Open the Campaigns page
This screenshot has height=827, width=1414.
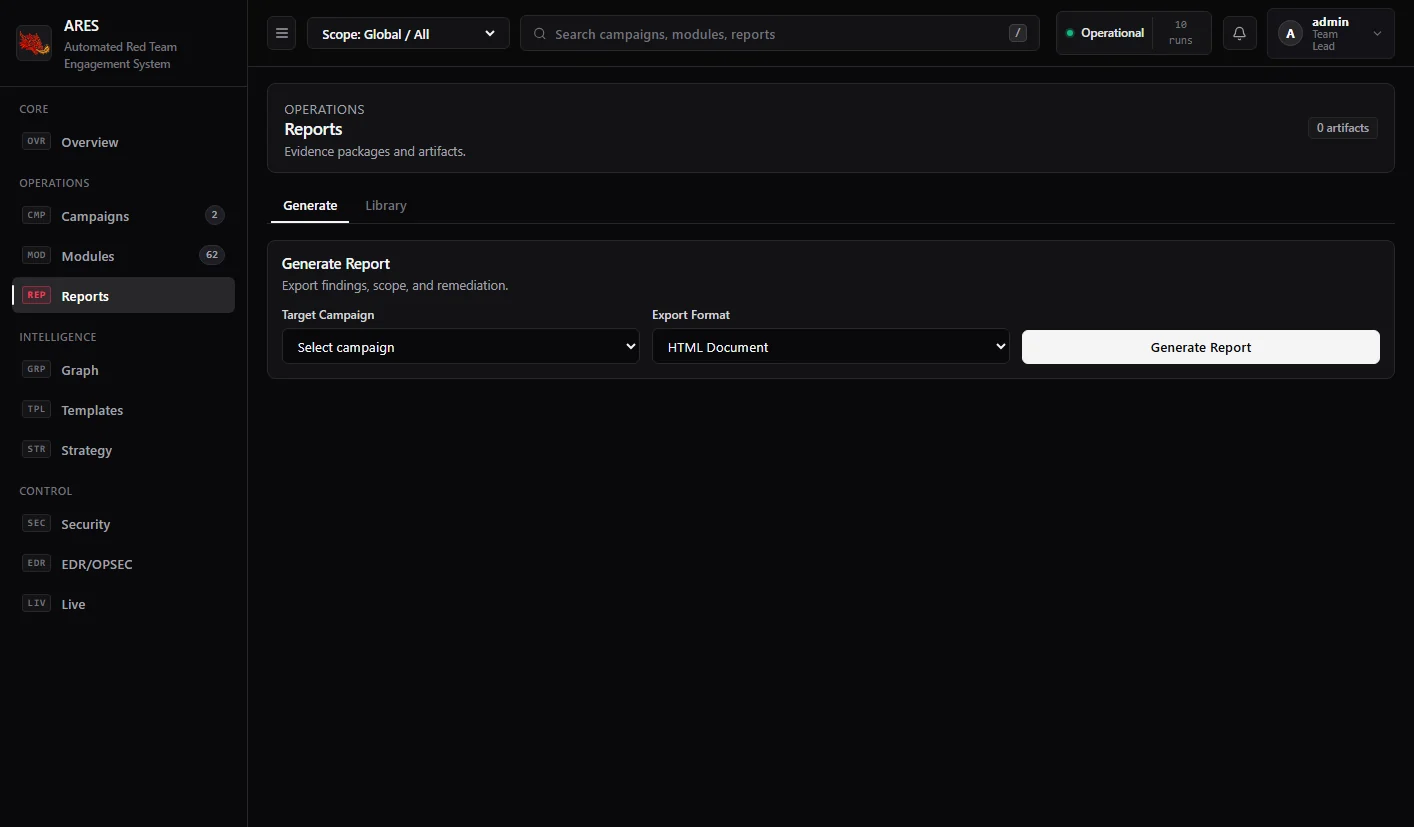[x=123, y=216]
